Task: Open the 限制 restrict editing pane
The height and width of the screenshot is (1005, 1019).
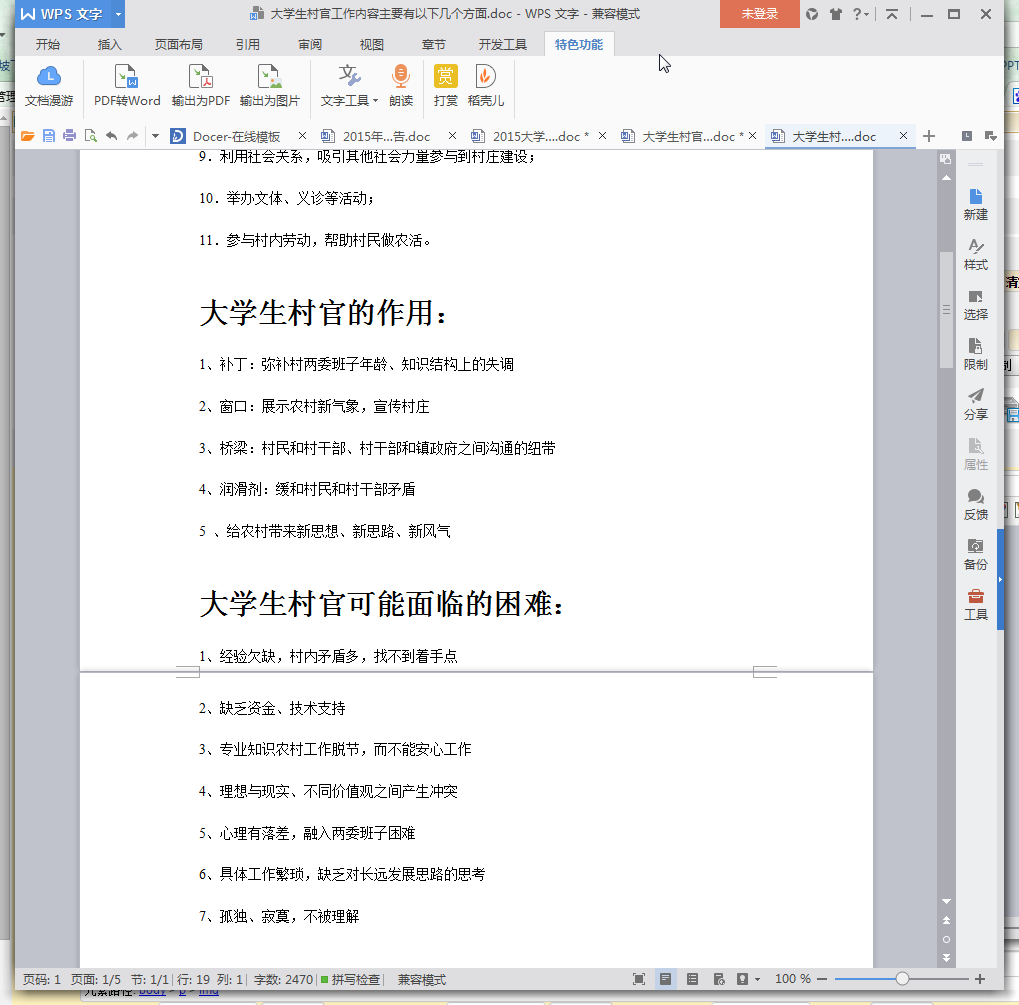Action: [975, 355]
